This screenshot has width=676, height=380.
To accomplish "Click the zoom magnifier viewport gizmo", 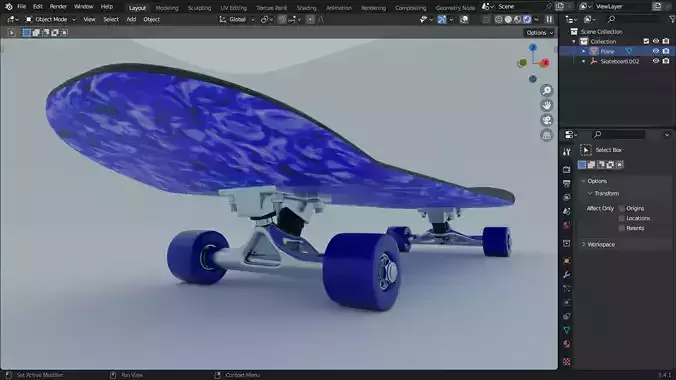I will 547,90.
